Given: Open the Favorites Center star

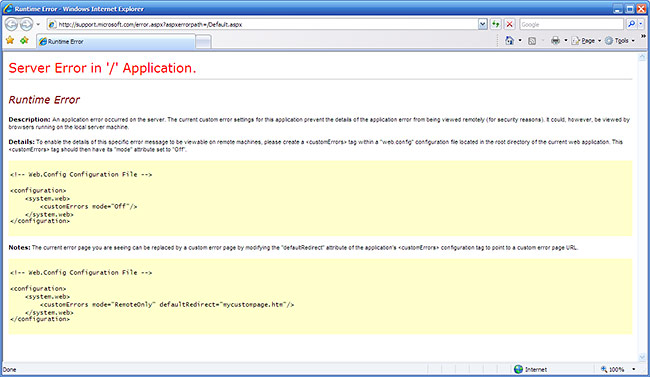Looking at the screenshot, I should click(x=10, y=40).
